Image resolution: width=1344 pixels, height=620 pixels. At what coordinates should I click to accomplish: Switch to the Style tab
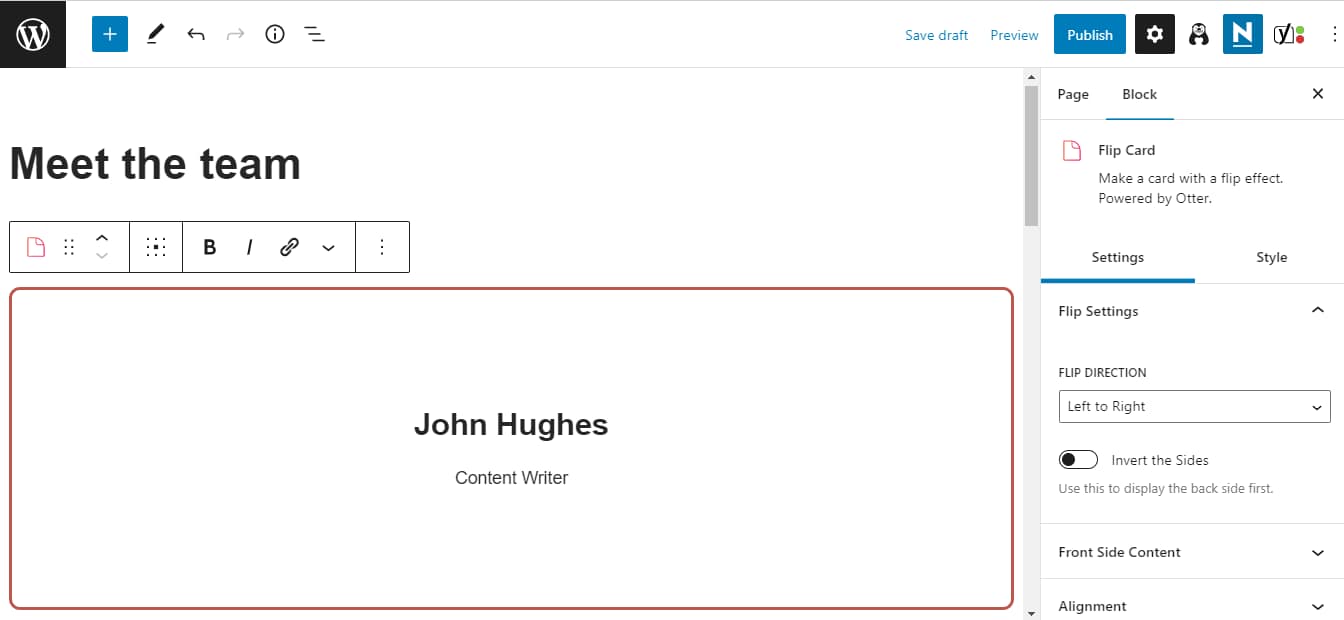1271,257
